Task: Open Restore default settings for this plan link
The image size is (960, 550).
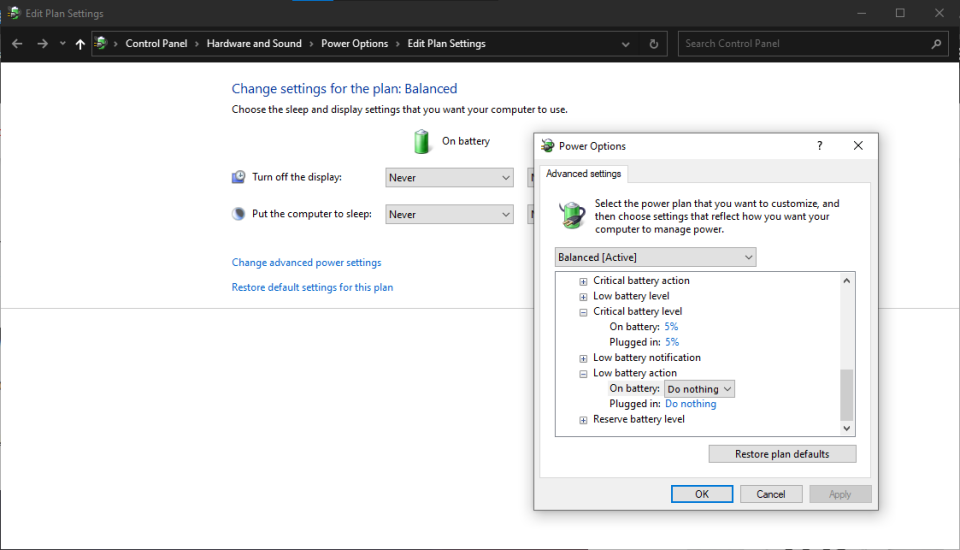Action: [x=312, y=287]
